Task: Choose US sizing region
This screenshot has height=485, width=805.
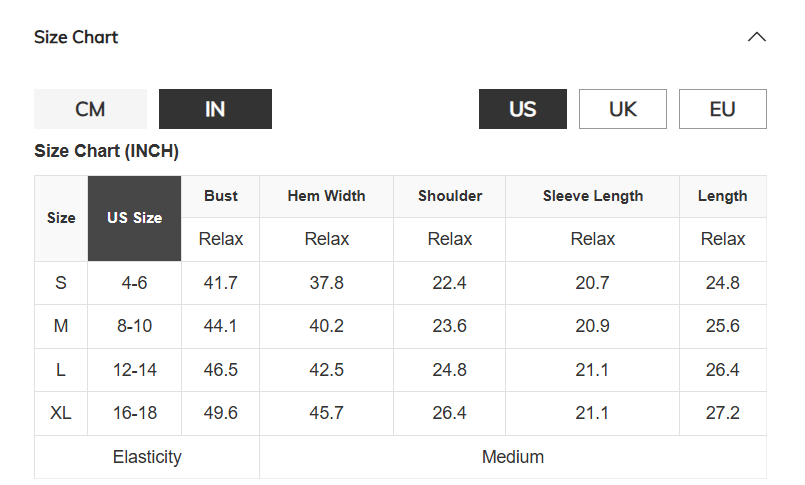Action: pyautogui.click(x=523, y=109)
